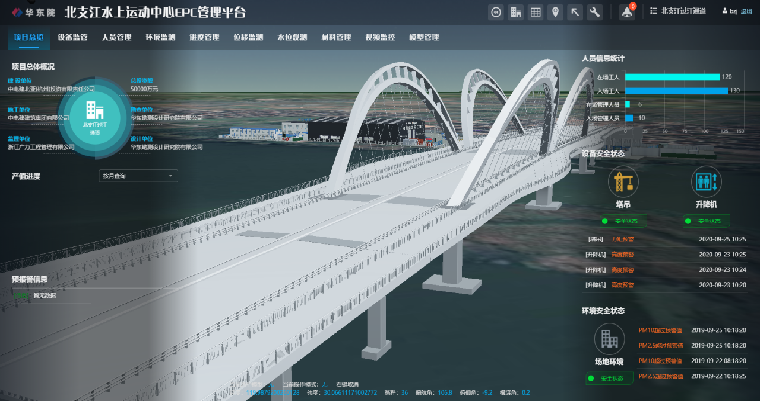761x402 pixels.
Task: Click the building icon in top toolbar
Action: [x=515, y=12]
